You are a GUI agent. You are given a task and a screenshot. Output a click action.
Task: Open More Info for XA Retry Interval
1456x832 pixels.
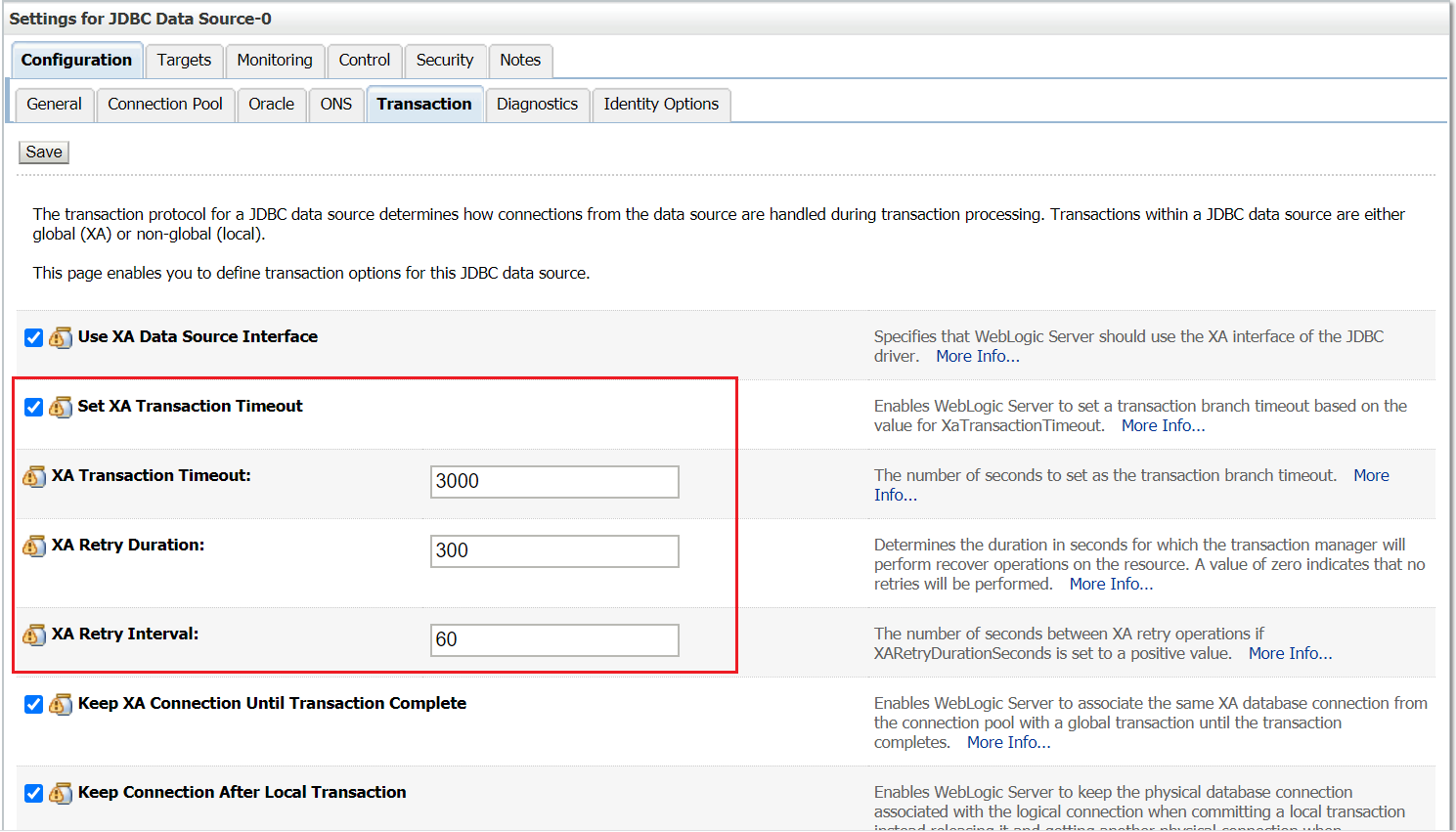click(1291, 654)
